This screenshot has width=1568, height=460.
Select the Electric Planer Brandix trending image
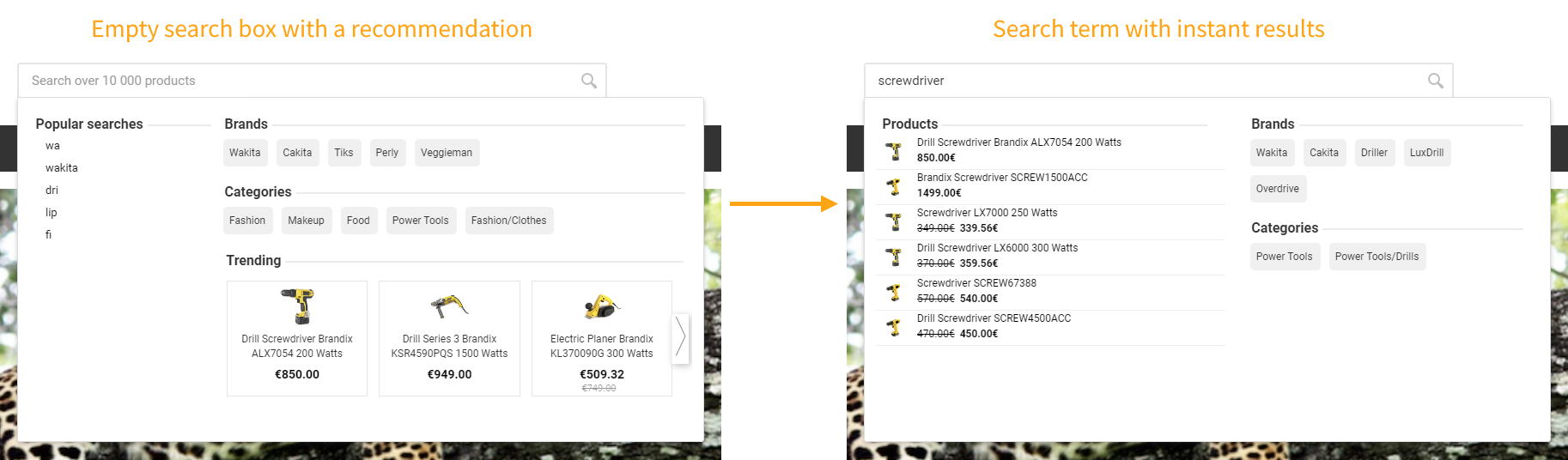tap(601, 306)
